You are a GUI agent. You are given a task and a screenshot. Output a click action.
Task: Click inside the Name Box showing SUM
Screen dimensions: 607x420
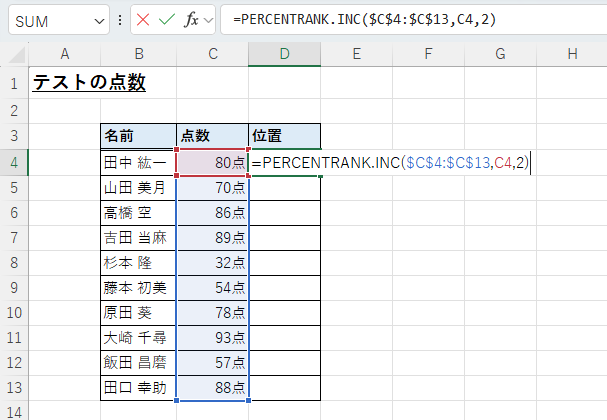(45, 20)
